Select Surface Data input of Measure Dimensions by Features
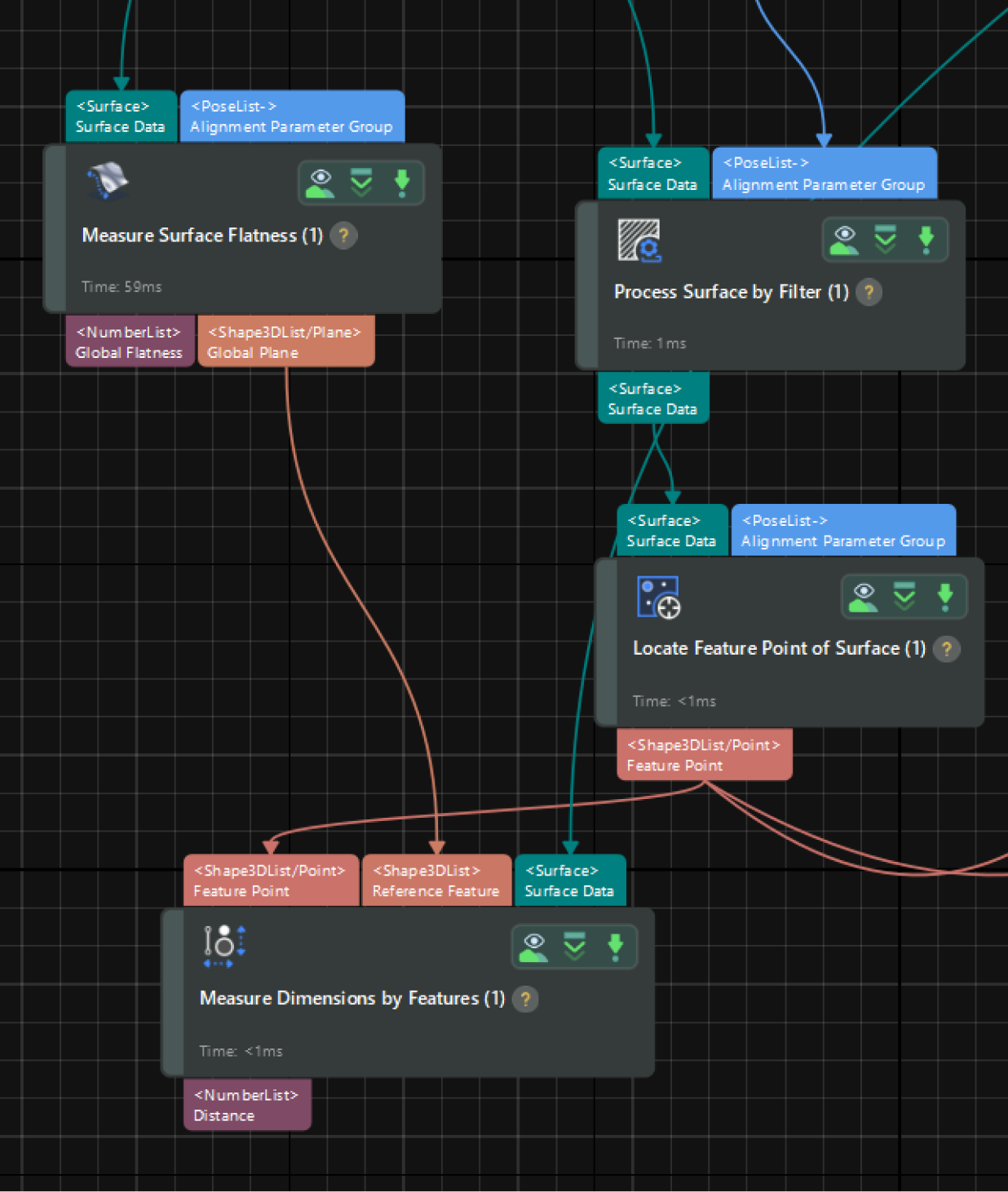The width and height of the screenshot is (1008, 1192). point(571,881)
